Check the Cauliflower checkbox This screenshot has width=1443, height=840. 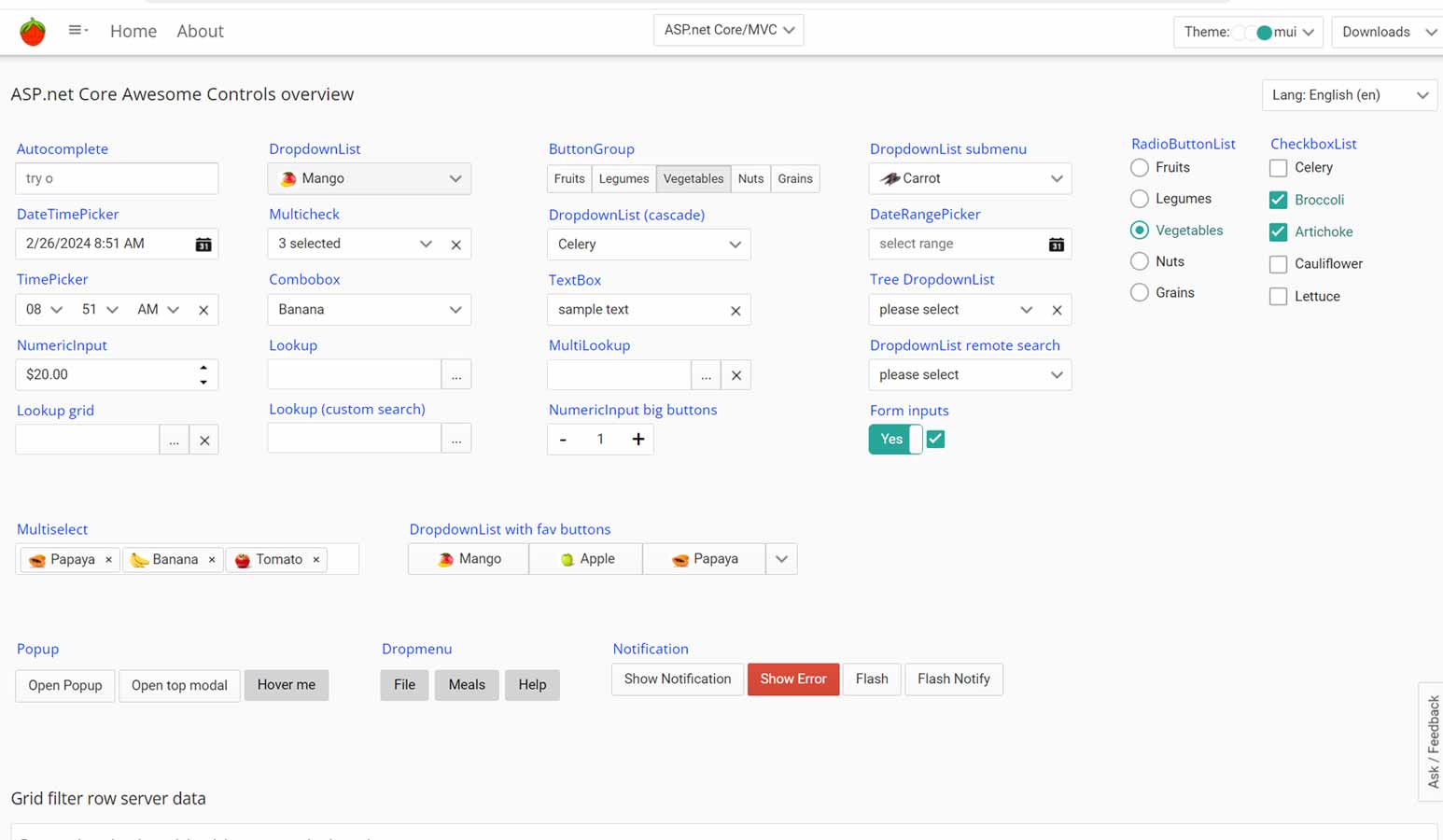pyautogui.click(x=1278, y=264)
